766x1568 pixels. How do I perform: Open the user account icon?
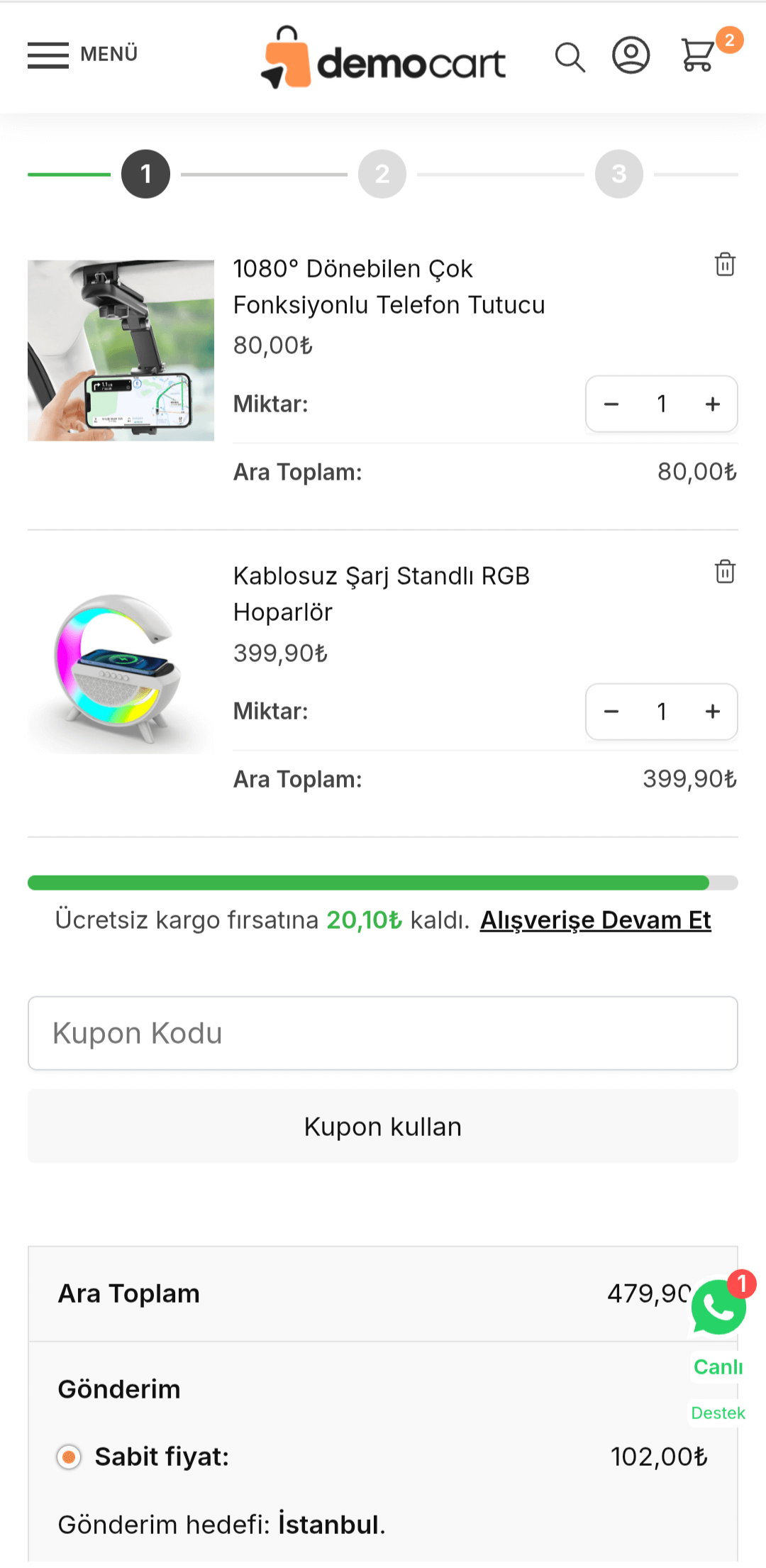(x=631, y=55)
